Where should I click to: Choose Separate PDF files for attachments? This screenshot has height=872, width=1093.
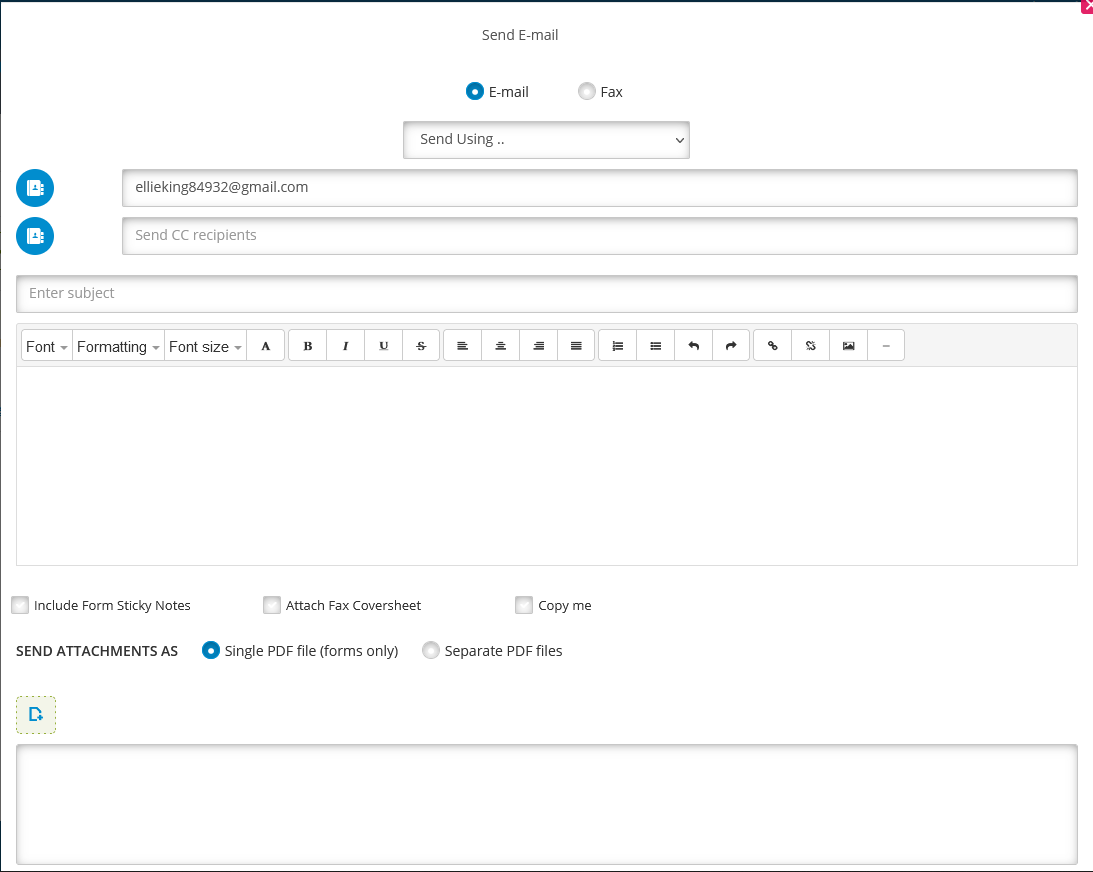(x=430, y=650)
